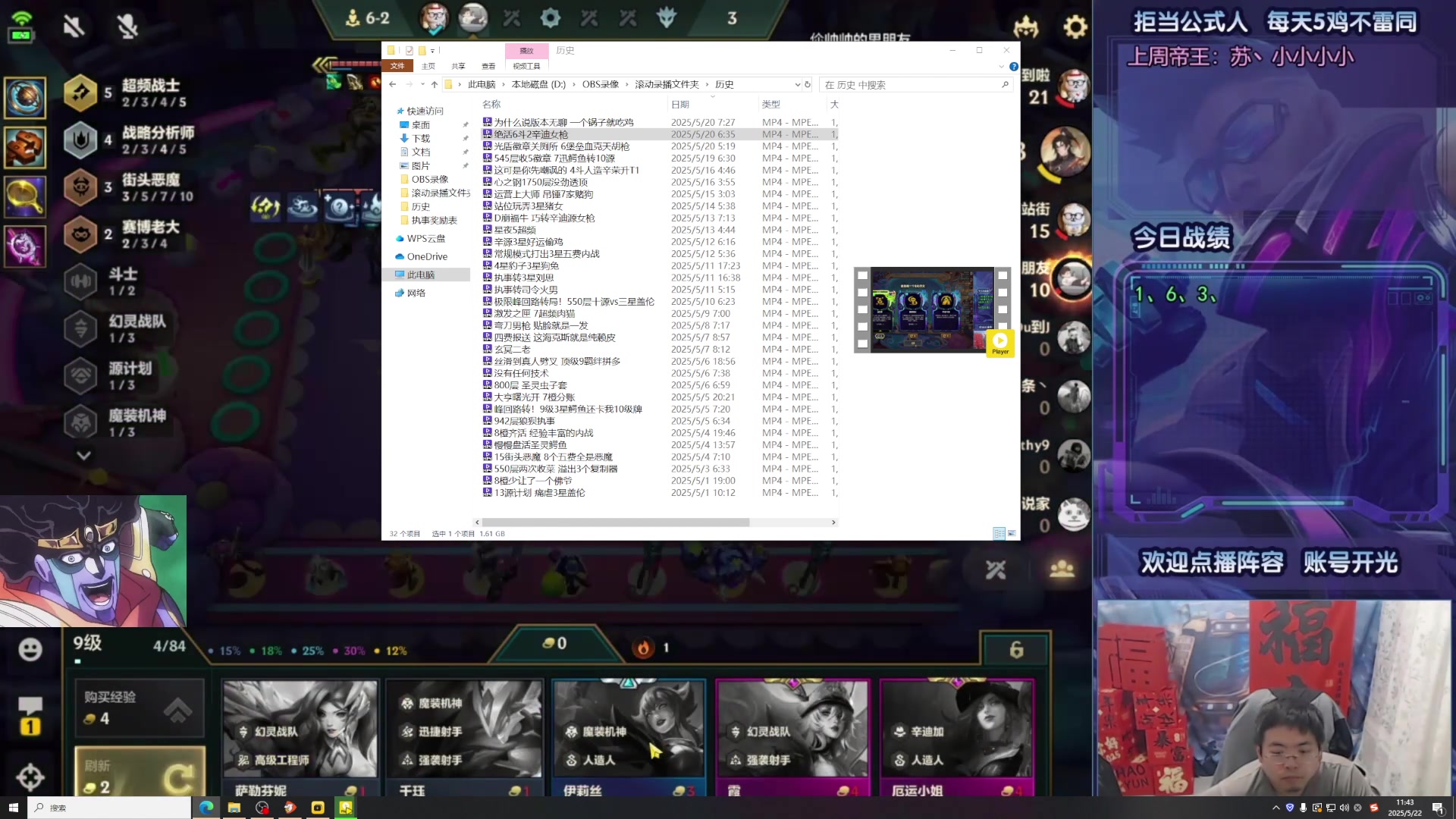
Task: Click OBS Studio icon in taskbar
Action: [262, 808]
